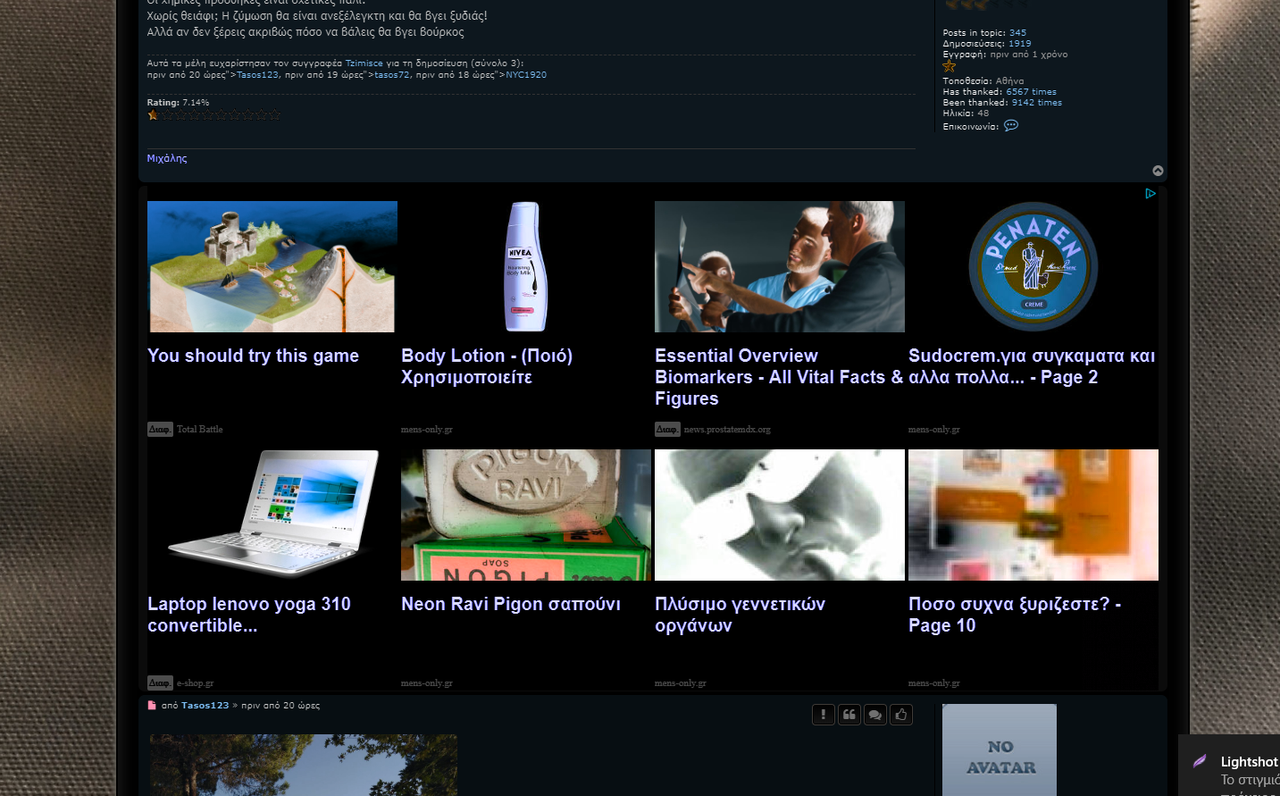Open 'Ποσο συχνα ξυριζεστε?' topic link
The height and width of the screenshot is (796, 1280).
coord(1015,615)
